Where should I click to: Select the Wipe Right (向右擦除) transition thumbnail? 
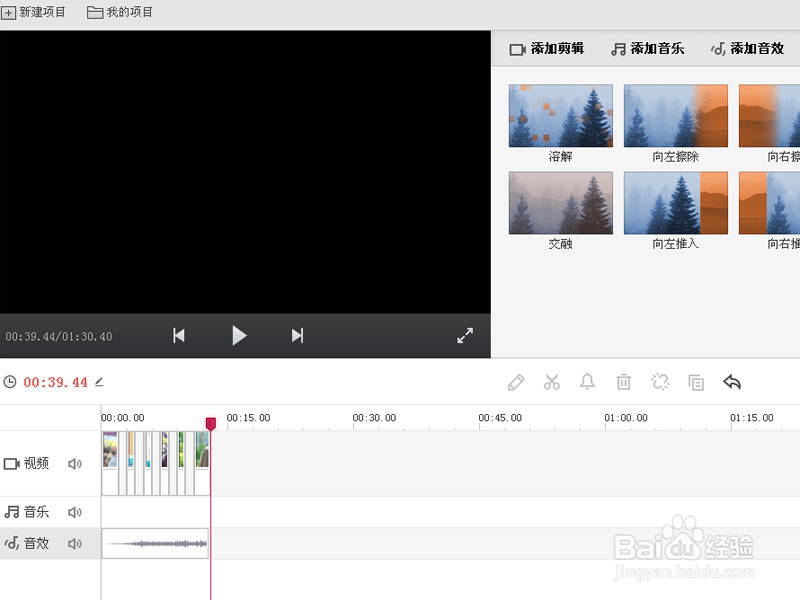coord(769,116)
